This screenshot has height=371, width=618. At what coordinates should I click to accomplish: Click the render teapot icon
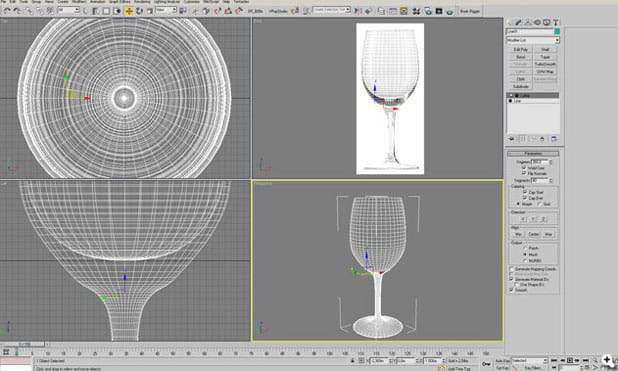click(x=450, y=11)
